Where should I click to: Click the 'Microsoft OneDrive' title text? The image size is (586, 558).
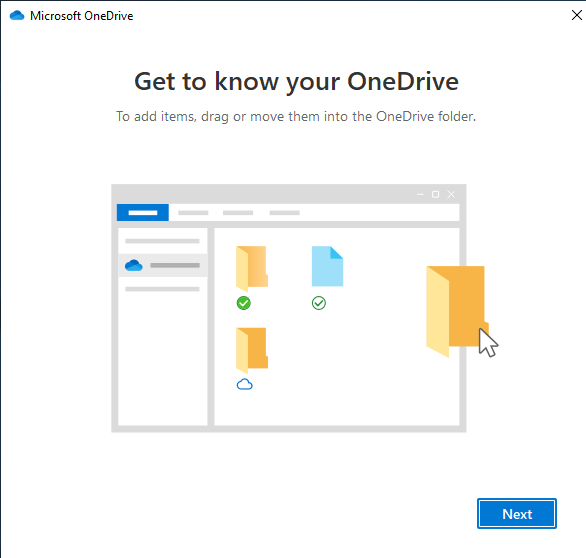pos(81,16)
